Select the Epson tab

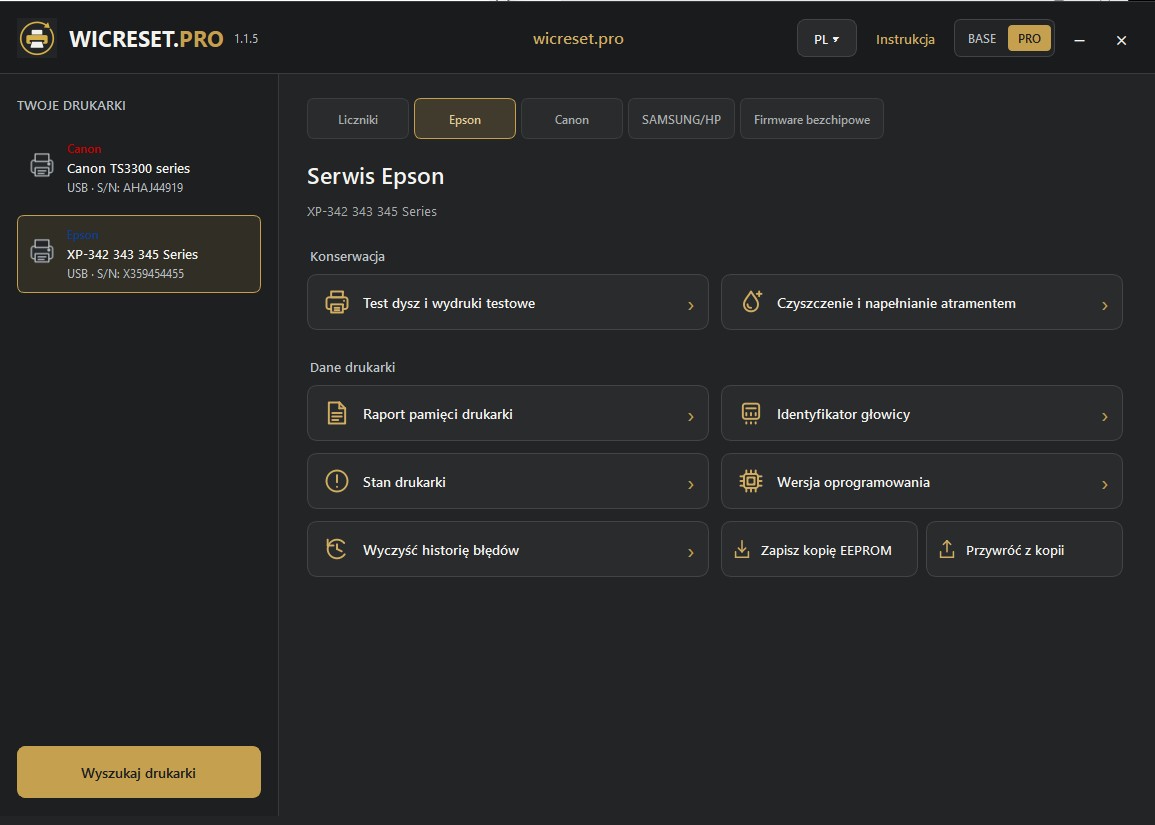pyautogui.click(x=465, y=119)
